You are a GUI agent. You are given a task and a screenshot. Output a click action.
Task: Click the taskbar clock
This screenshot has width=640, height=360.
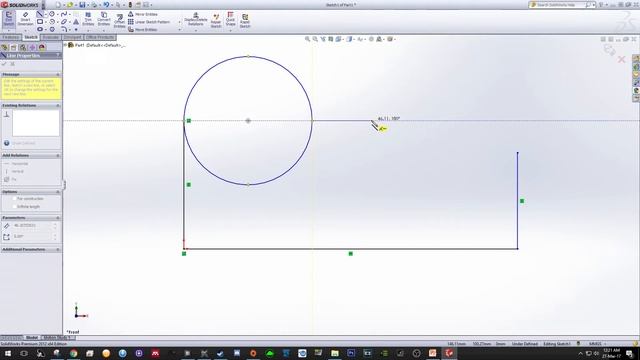coord(611,353)
